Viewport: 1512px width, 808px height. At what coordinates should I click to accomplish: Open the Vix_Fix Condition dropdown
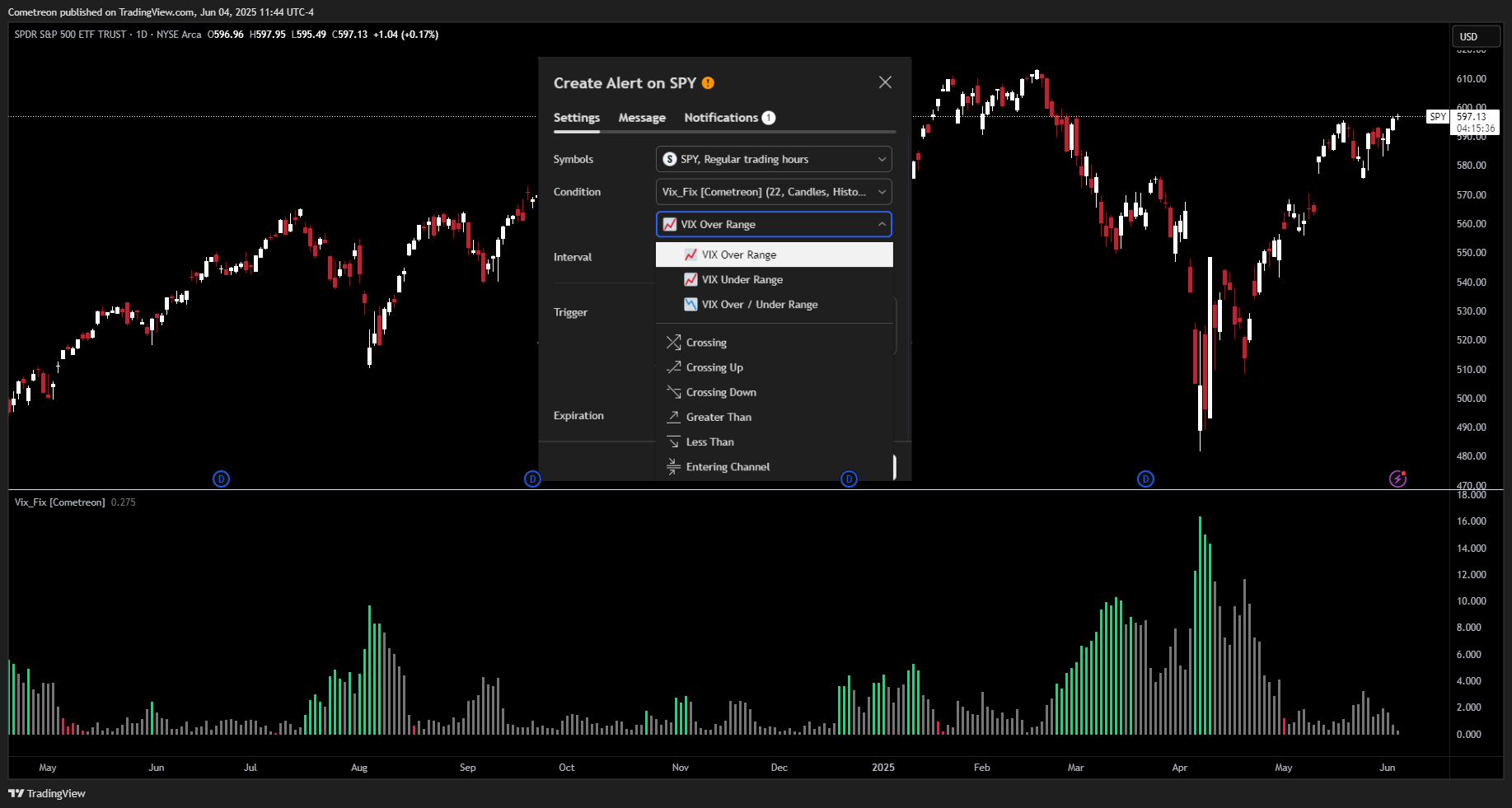[774, 192]
